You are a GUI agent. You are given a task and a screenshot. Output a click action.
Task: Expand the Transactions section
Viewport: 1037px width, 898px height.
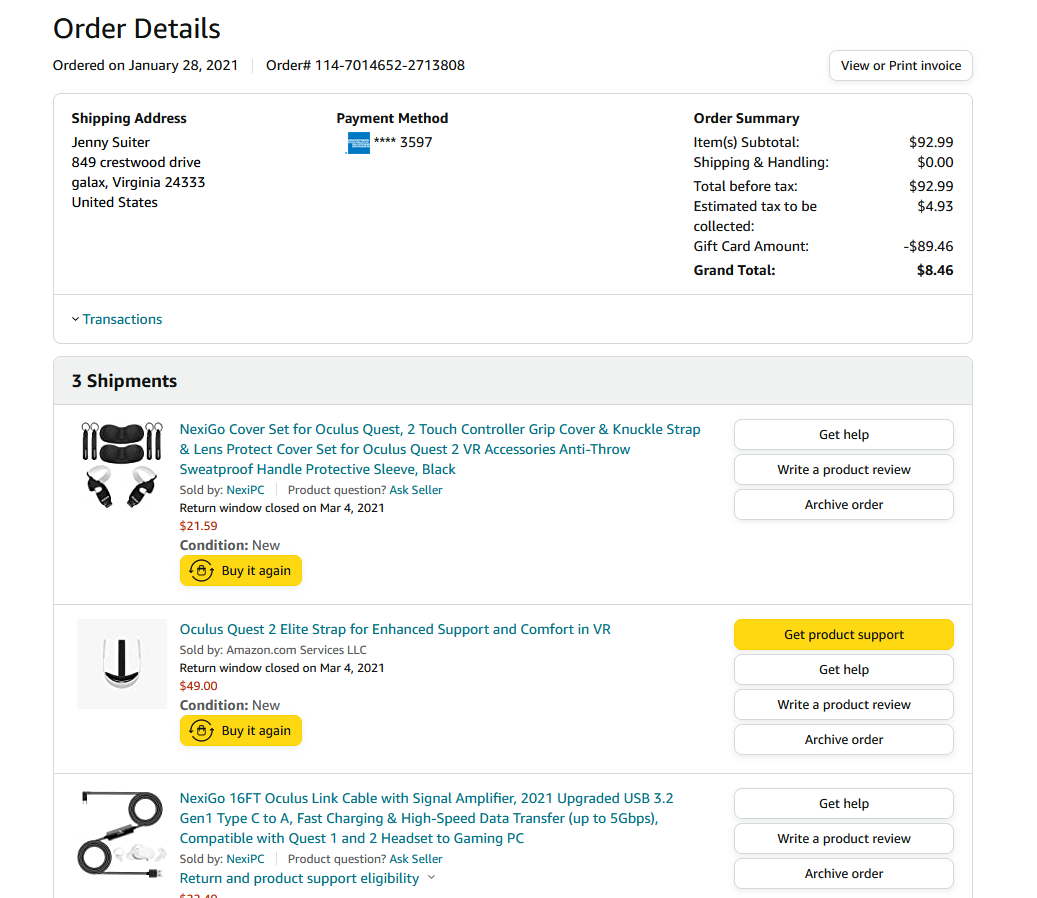(117, 319)
